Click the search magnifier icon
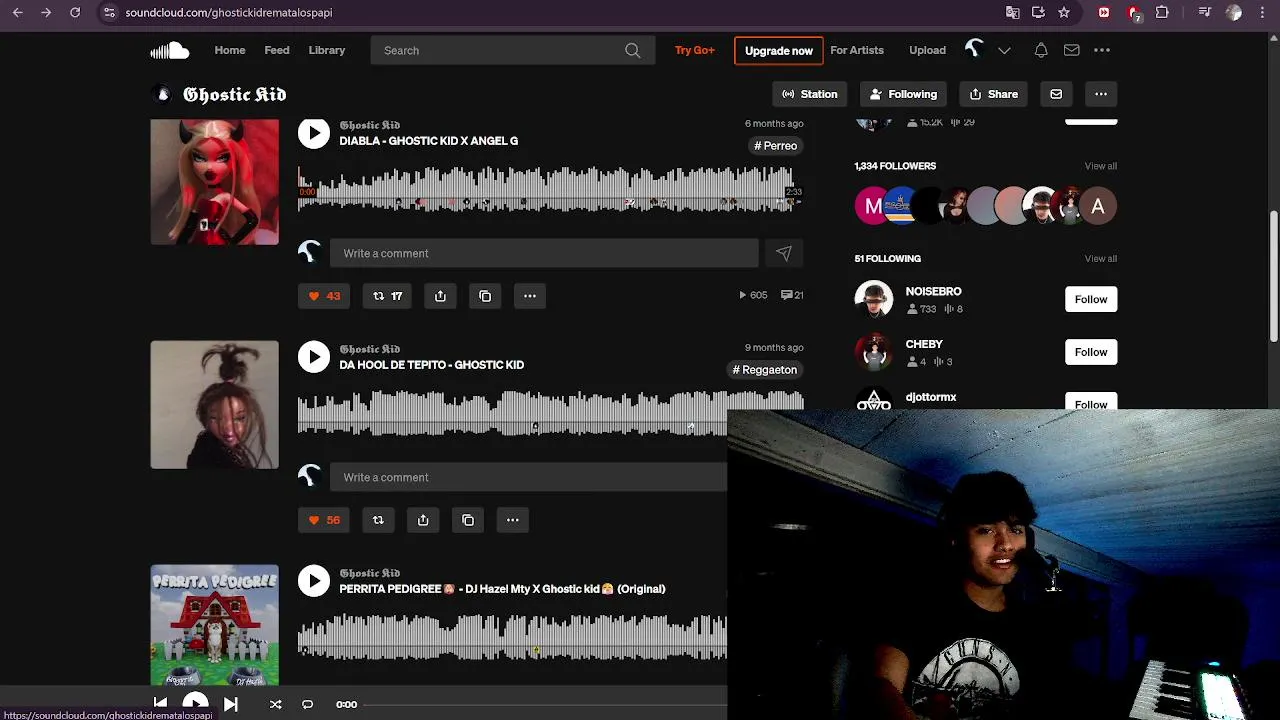Image resolution: width=1280 pixels, height=720 pixels. point(632,50)
